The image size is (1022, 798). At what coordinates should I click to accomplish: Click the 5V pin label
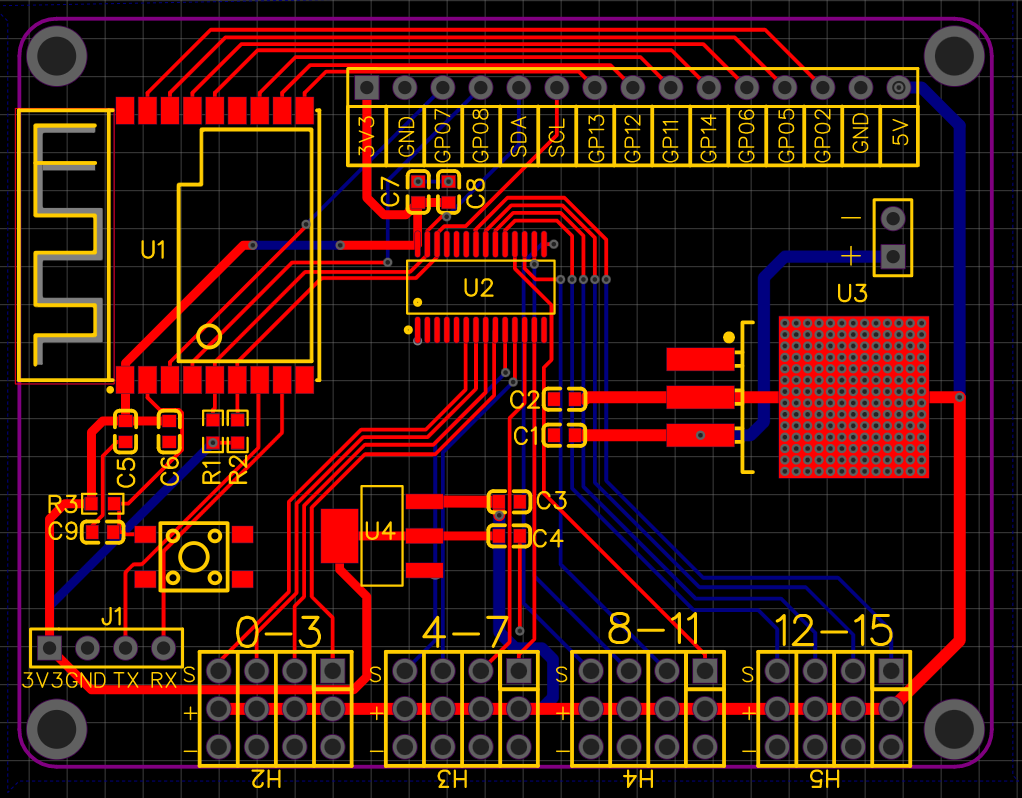(899, 132)
